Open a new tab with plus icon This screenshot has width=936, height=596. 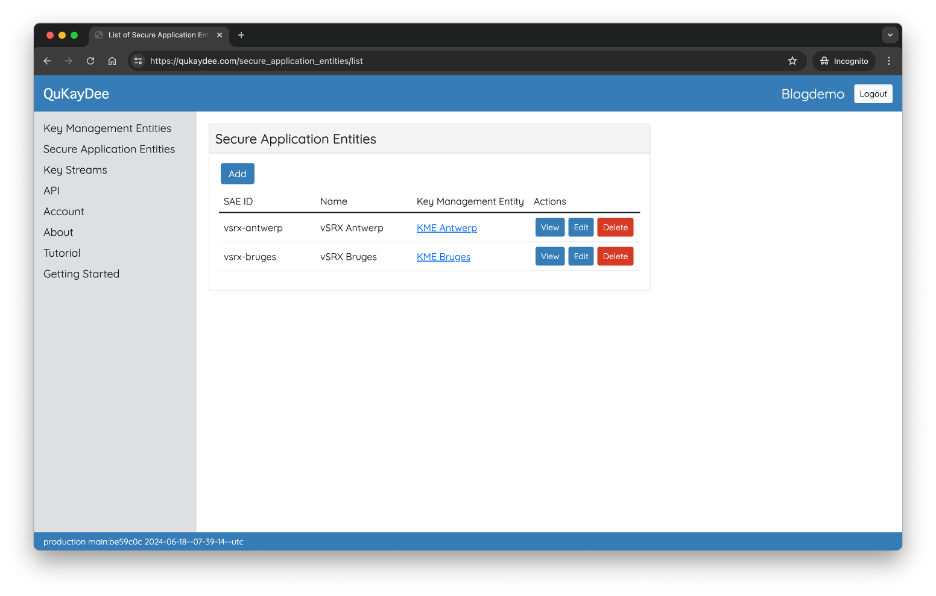click(241, 35)
